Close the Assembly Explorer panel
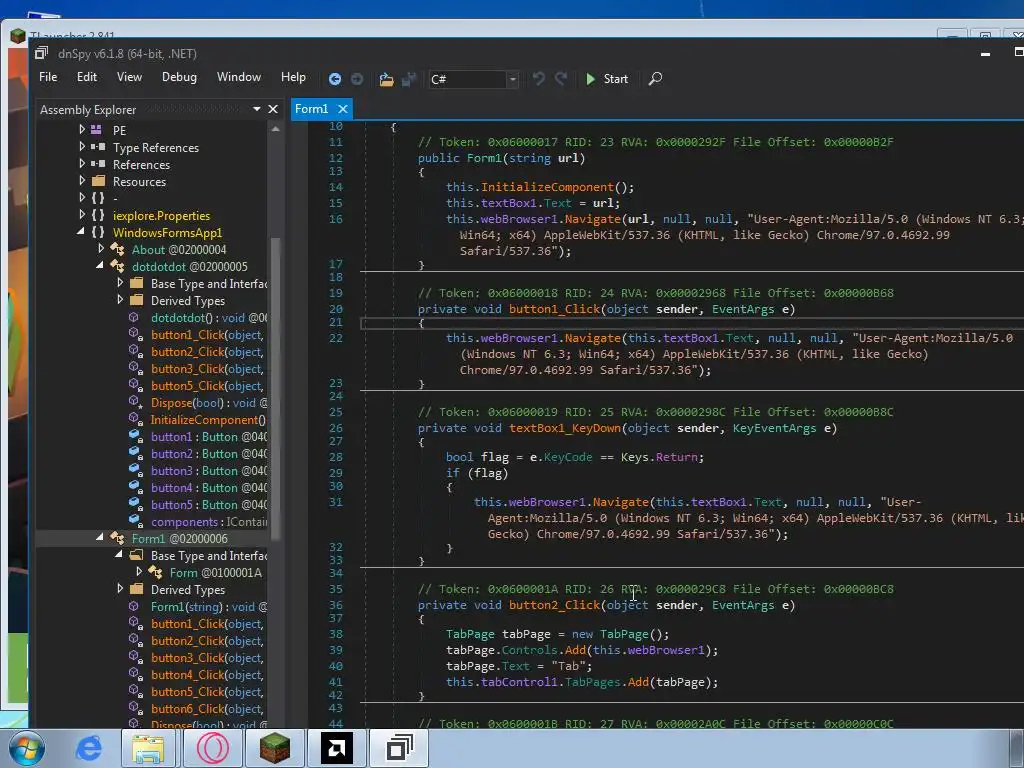The width and height of the screenshot is (1024, 768). 273,109
